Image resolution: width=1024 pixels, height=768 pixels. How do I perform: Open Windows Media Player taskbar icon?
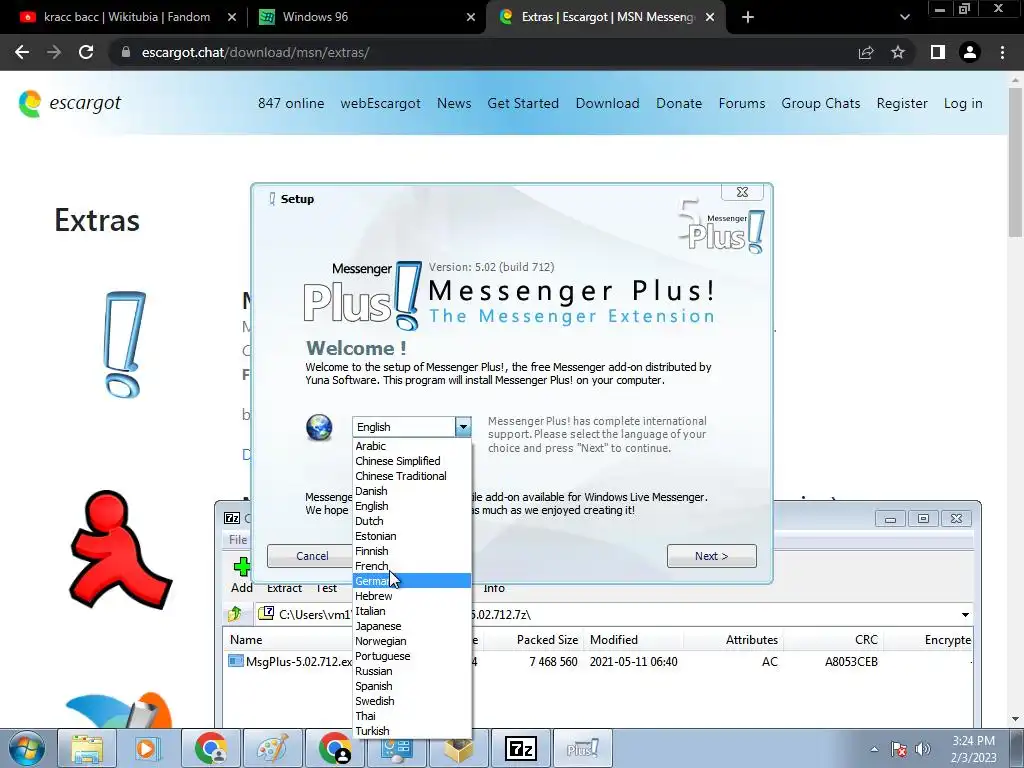[146, 748]
